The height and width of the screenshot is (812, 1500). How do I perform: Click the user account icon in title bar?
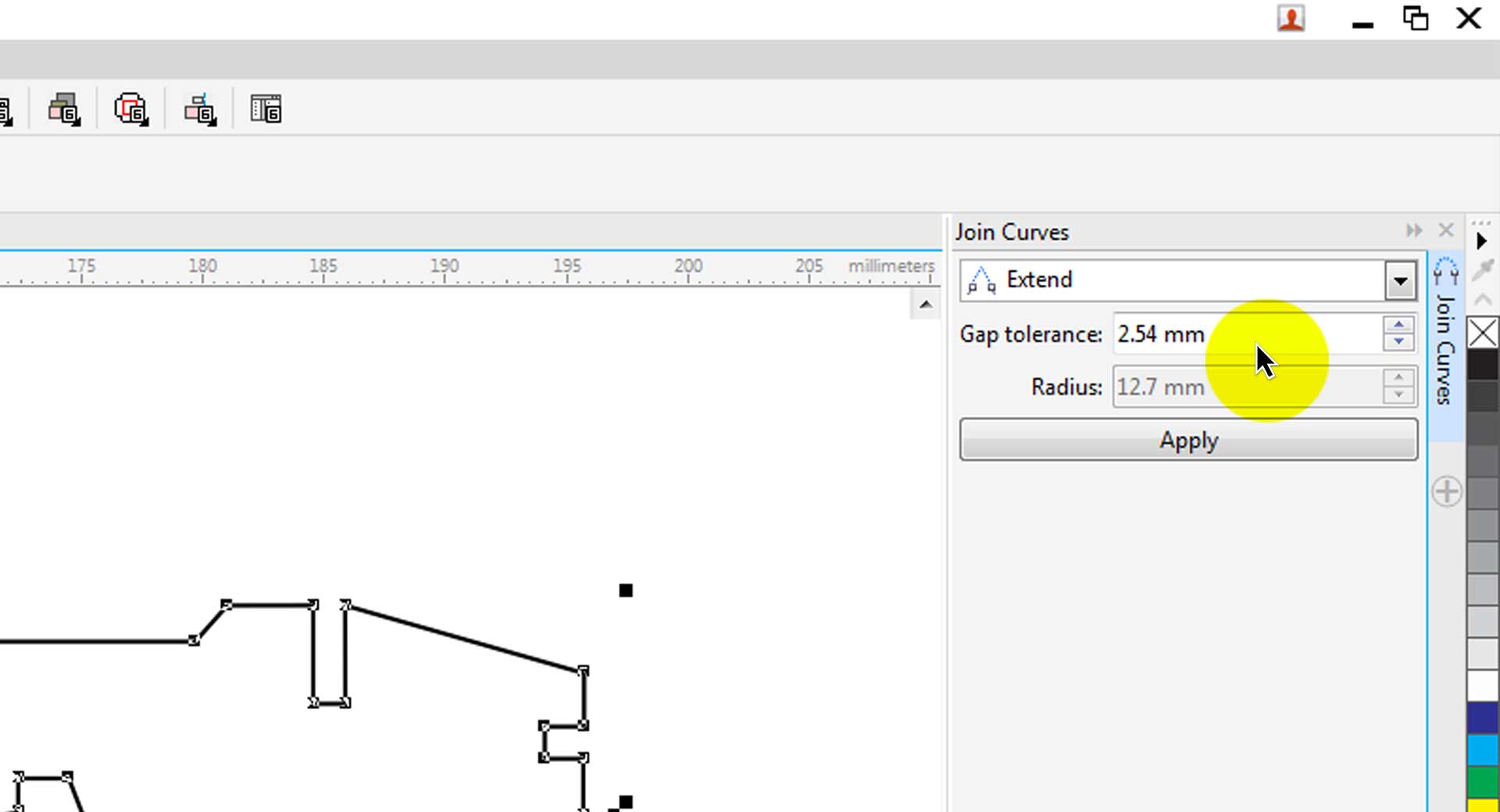point(1291,19)
